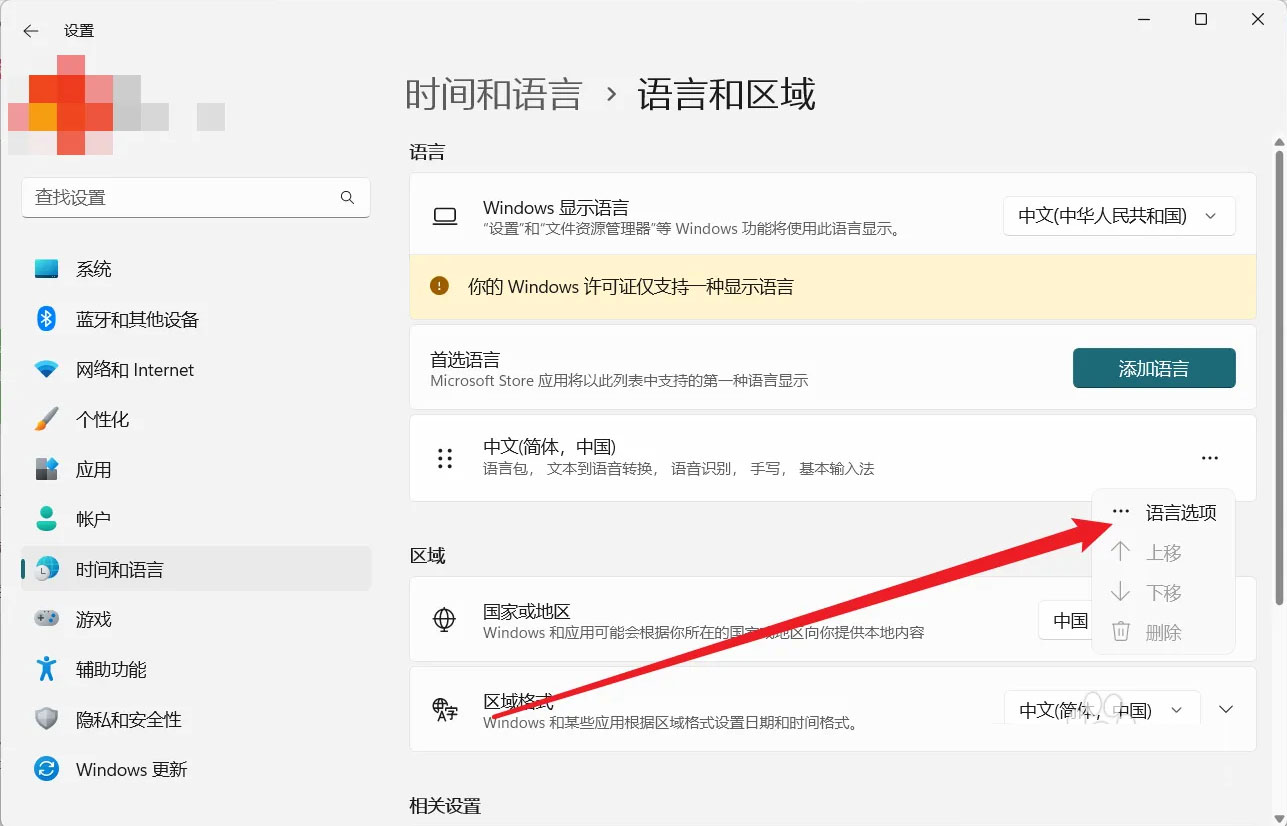
Task: Choose 下移 in the context menu
Action: pos(1164,593)
